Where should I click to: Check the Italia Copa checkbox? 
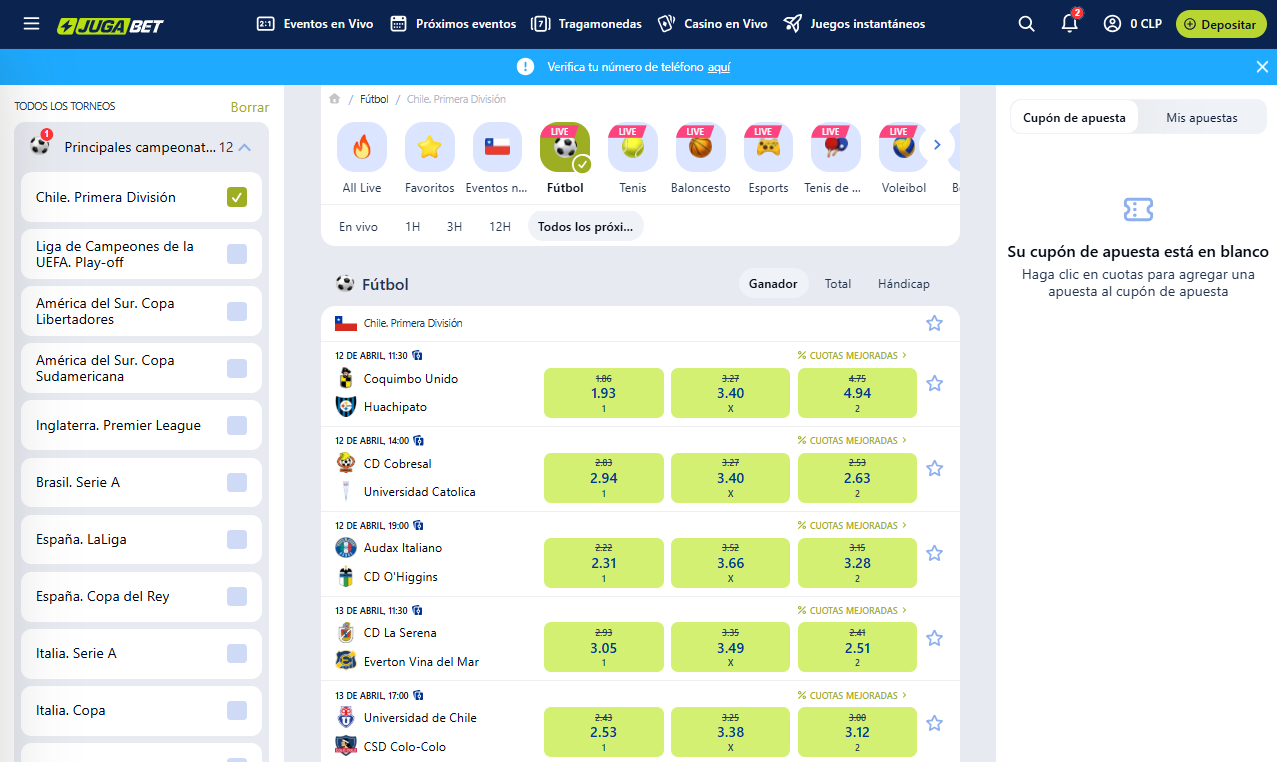(x=237, y=710)
